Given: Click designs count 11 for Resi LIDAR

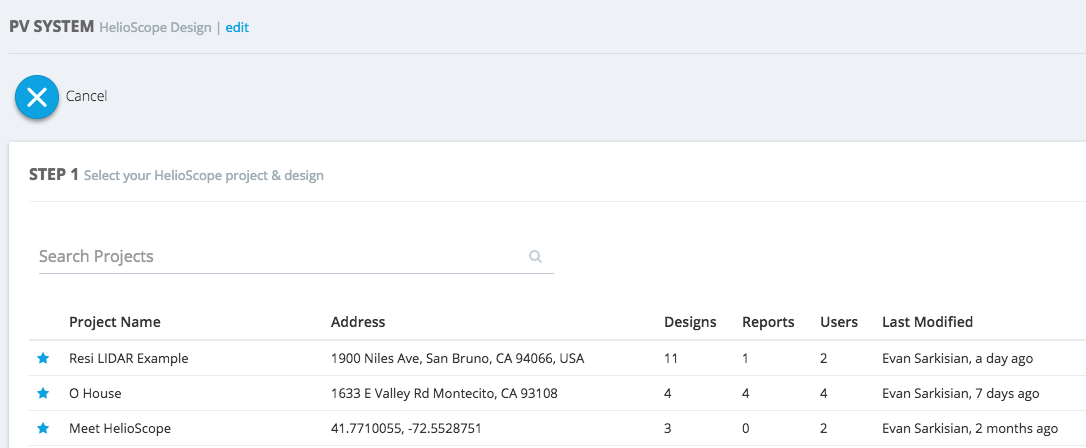Looking at the screenshot, I should [671, 359].
